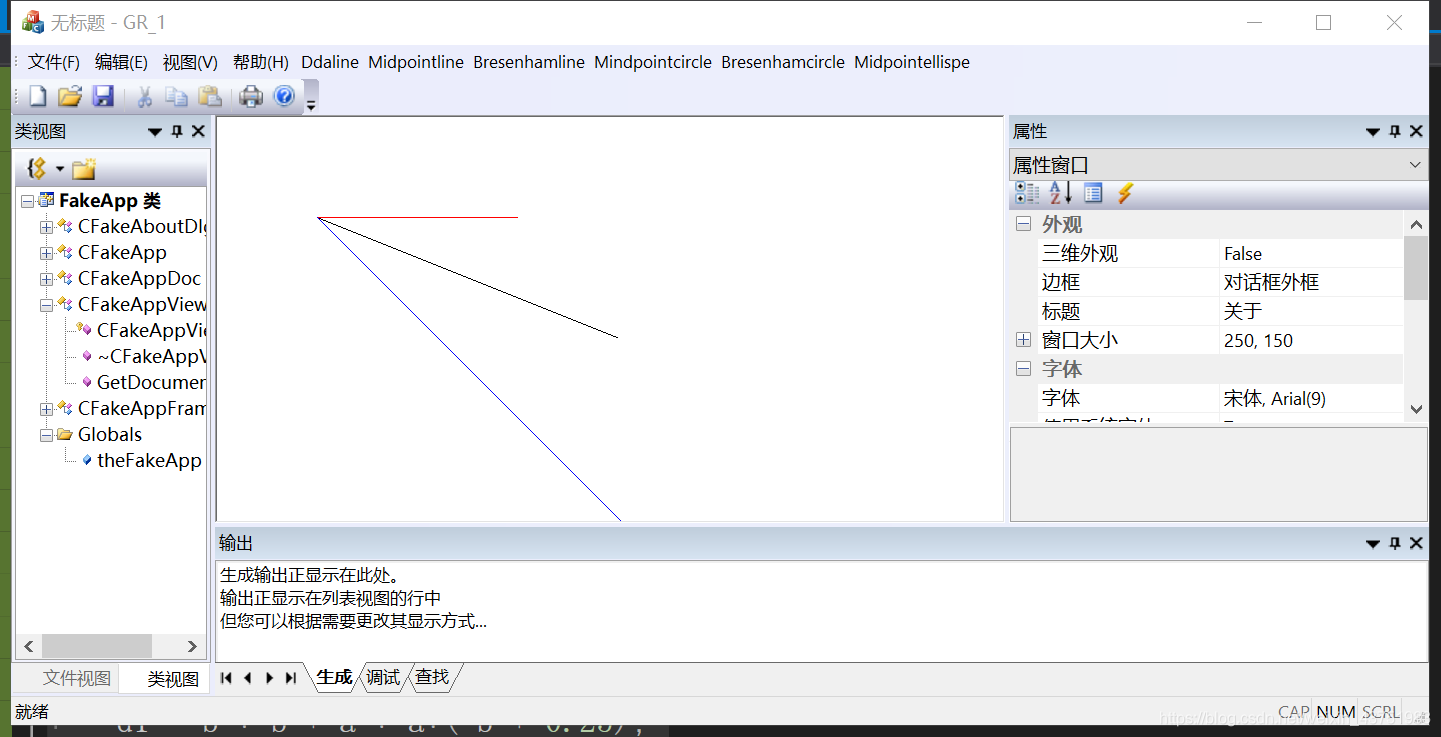1441x737 pixels.
Task: Collapse the Globals folder node
Action: (46, 435)
